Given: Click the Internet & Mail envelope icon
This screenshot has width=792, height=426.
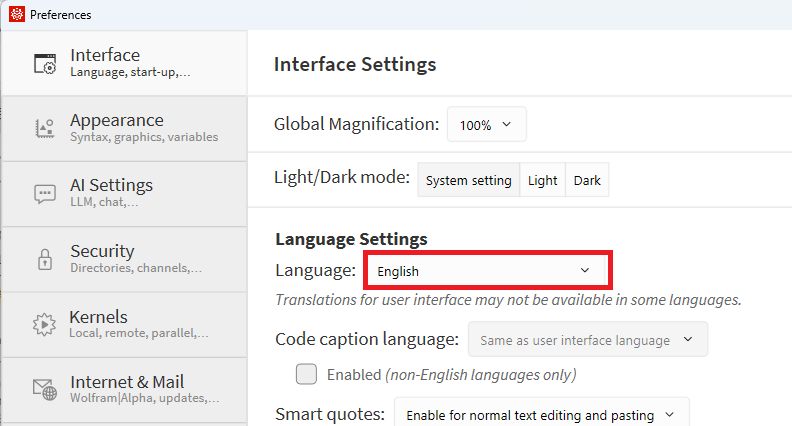Looking at the screenshot, I should [45, 390].
